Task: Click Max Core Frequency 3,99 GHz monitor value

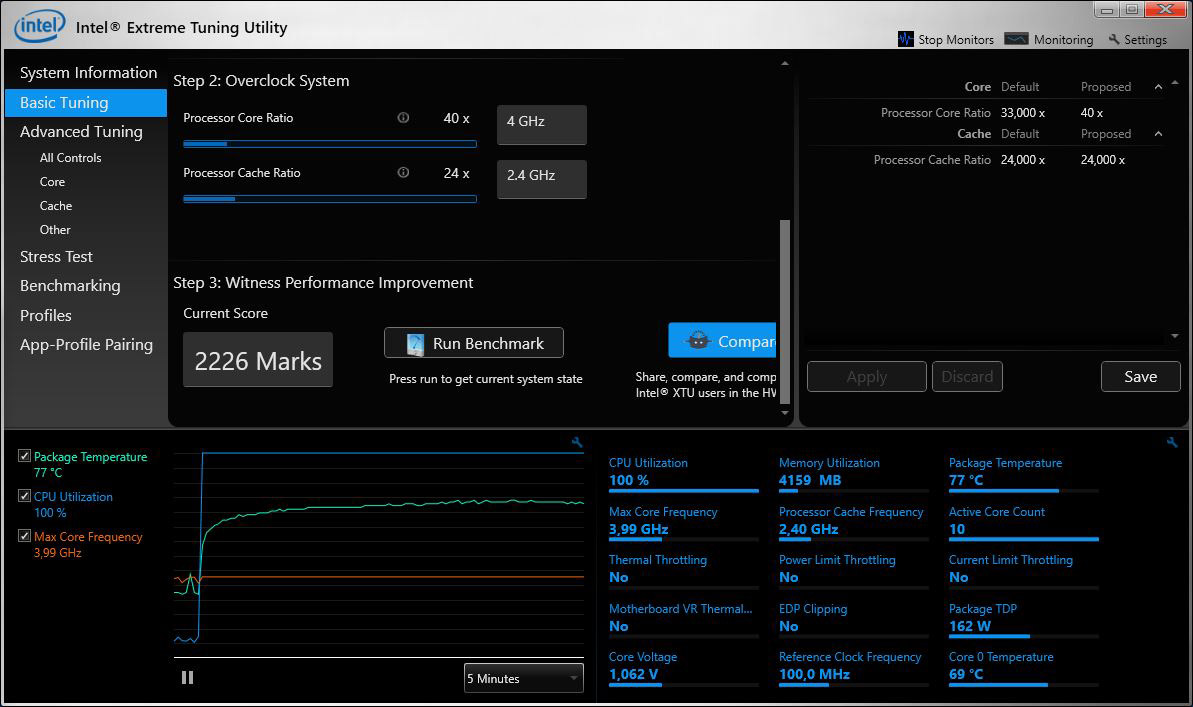Action: 638,529
